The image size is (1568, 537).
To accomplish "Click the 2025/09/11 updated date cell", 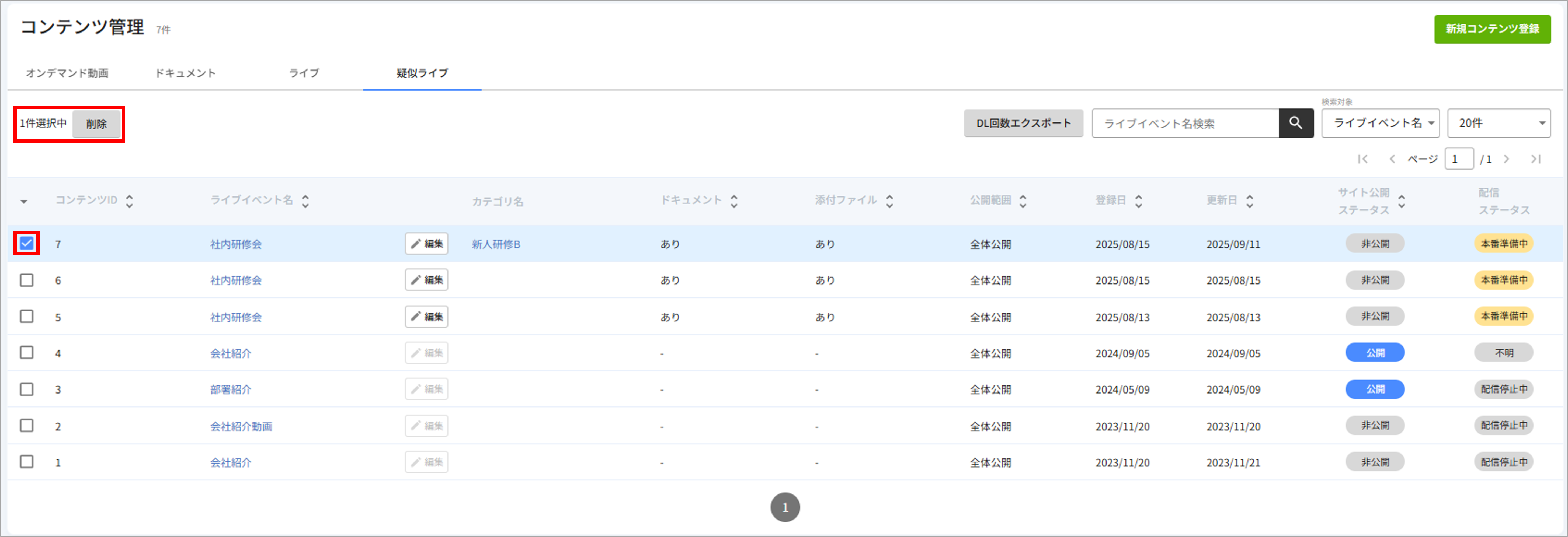I will [x=1233, y=244].
